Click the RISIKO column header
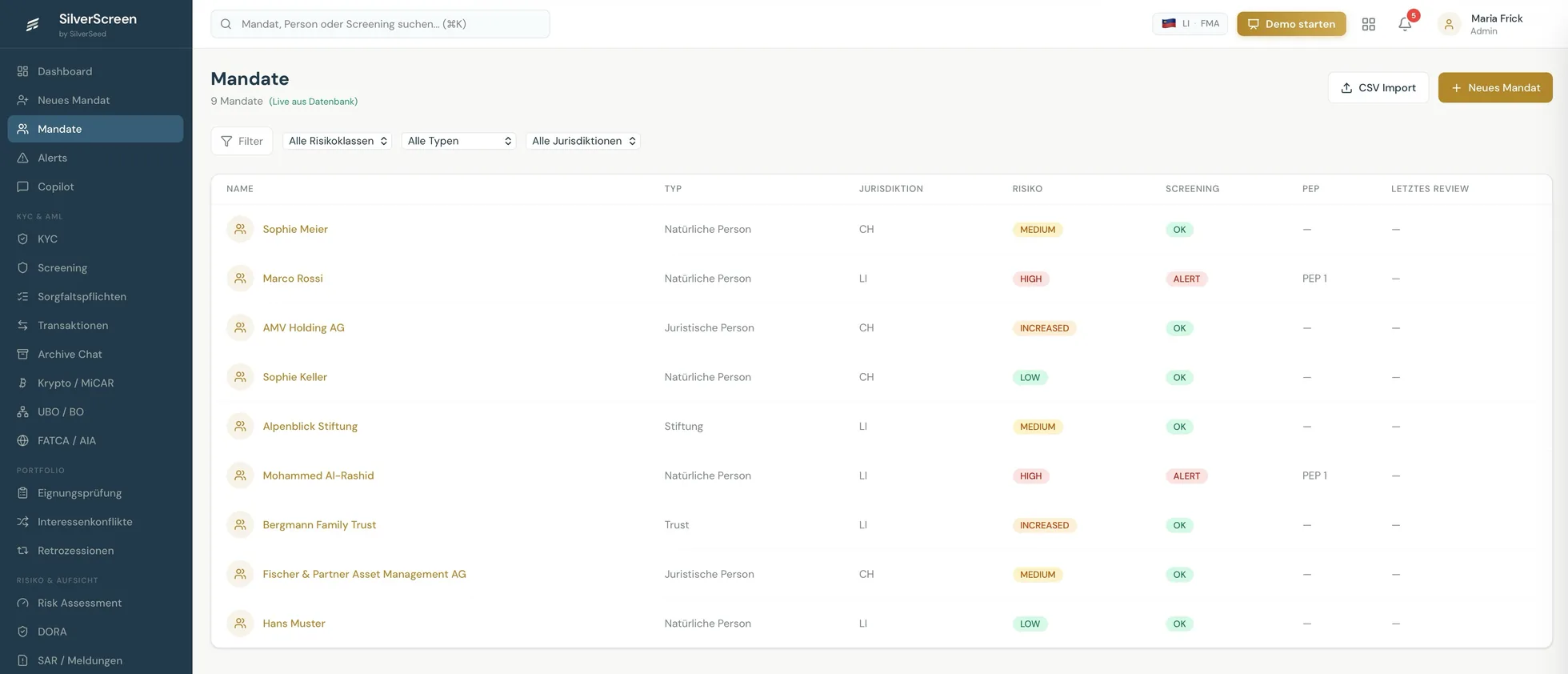Viewport: 1568px width, 674px height. tap(1027, 189)
